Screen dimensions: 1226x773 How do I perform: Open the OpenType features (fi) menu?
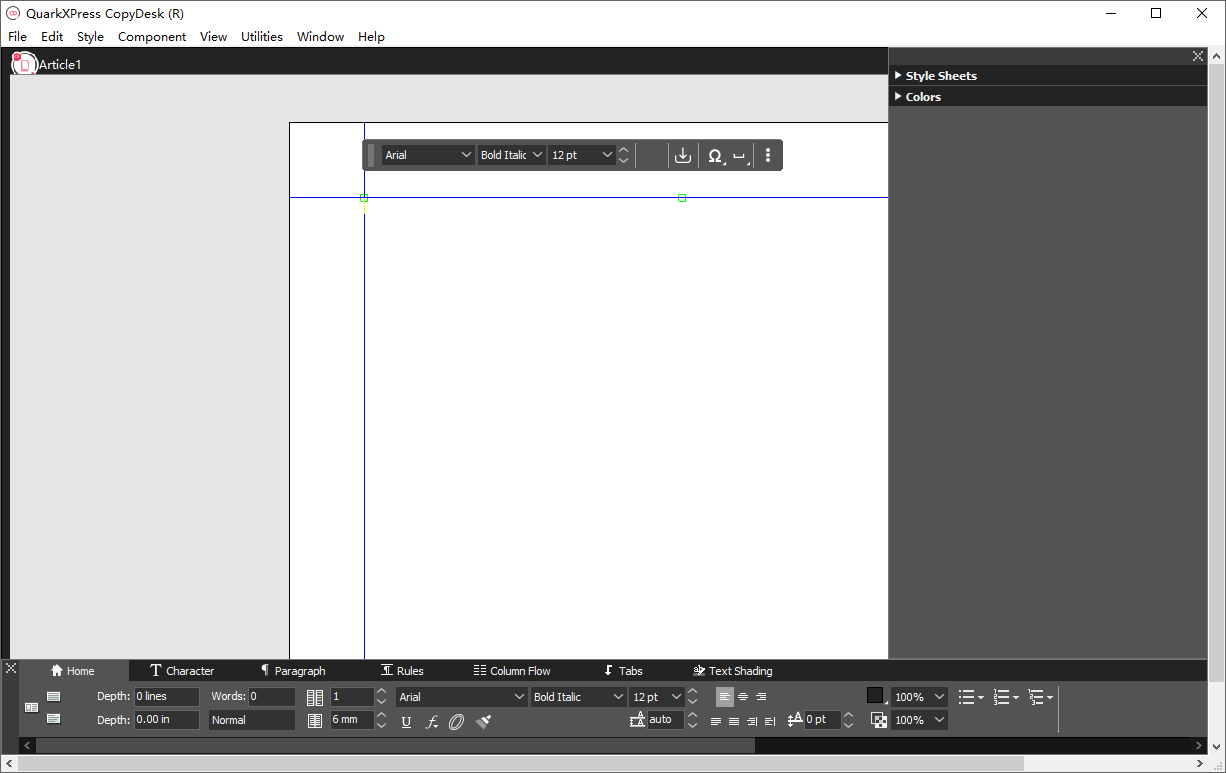432,721
